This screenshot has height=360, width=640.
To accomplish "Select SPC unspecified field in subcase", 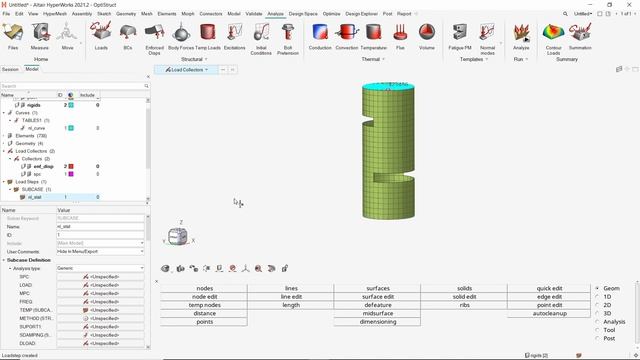I will click(100, 277).
